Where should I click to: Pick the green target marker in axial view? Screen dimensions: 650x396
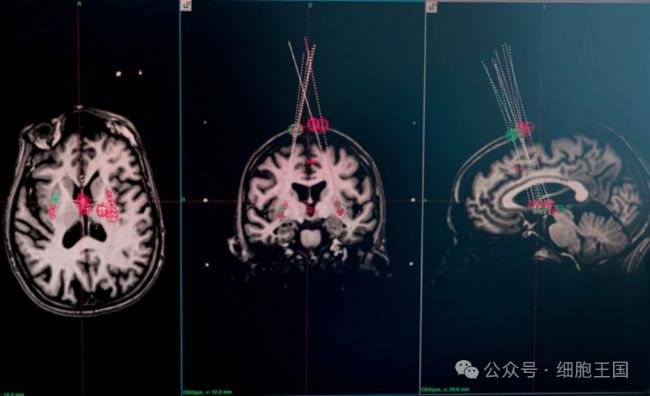pos(55,198)
